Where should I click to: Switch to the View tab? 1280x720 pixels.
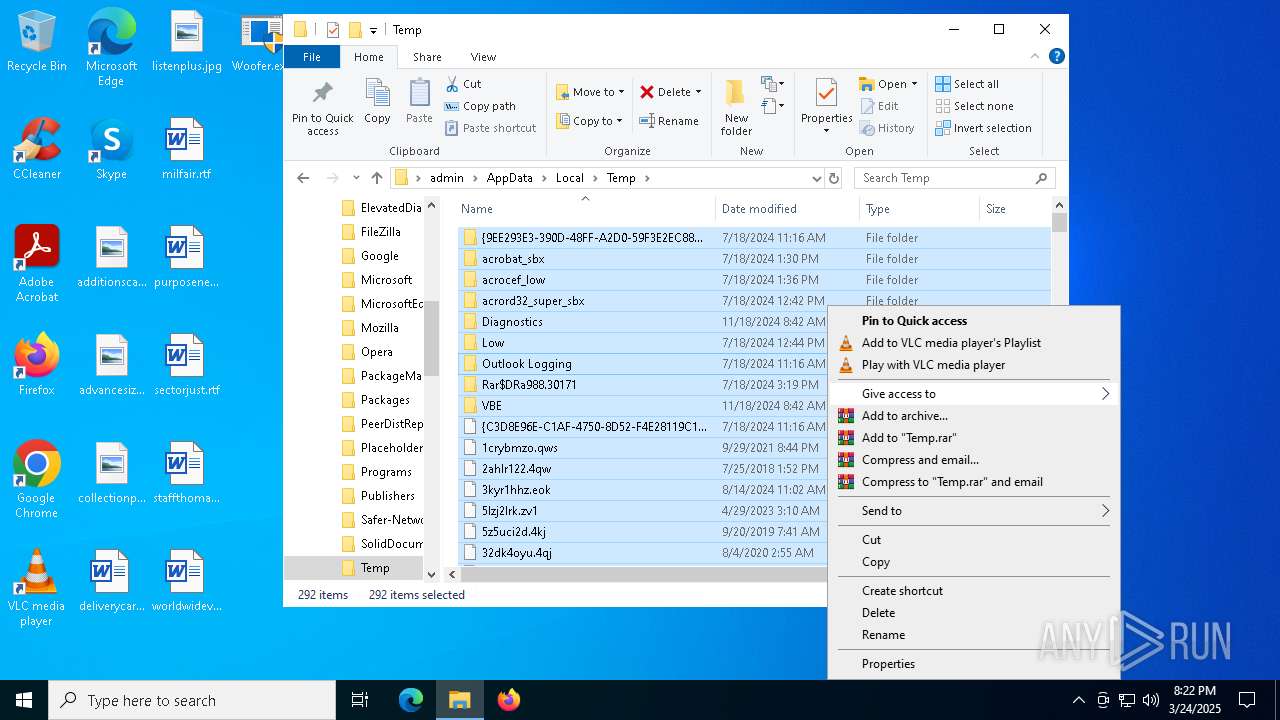(x=483, y=57)
